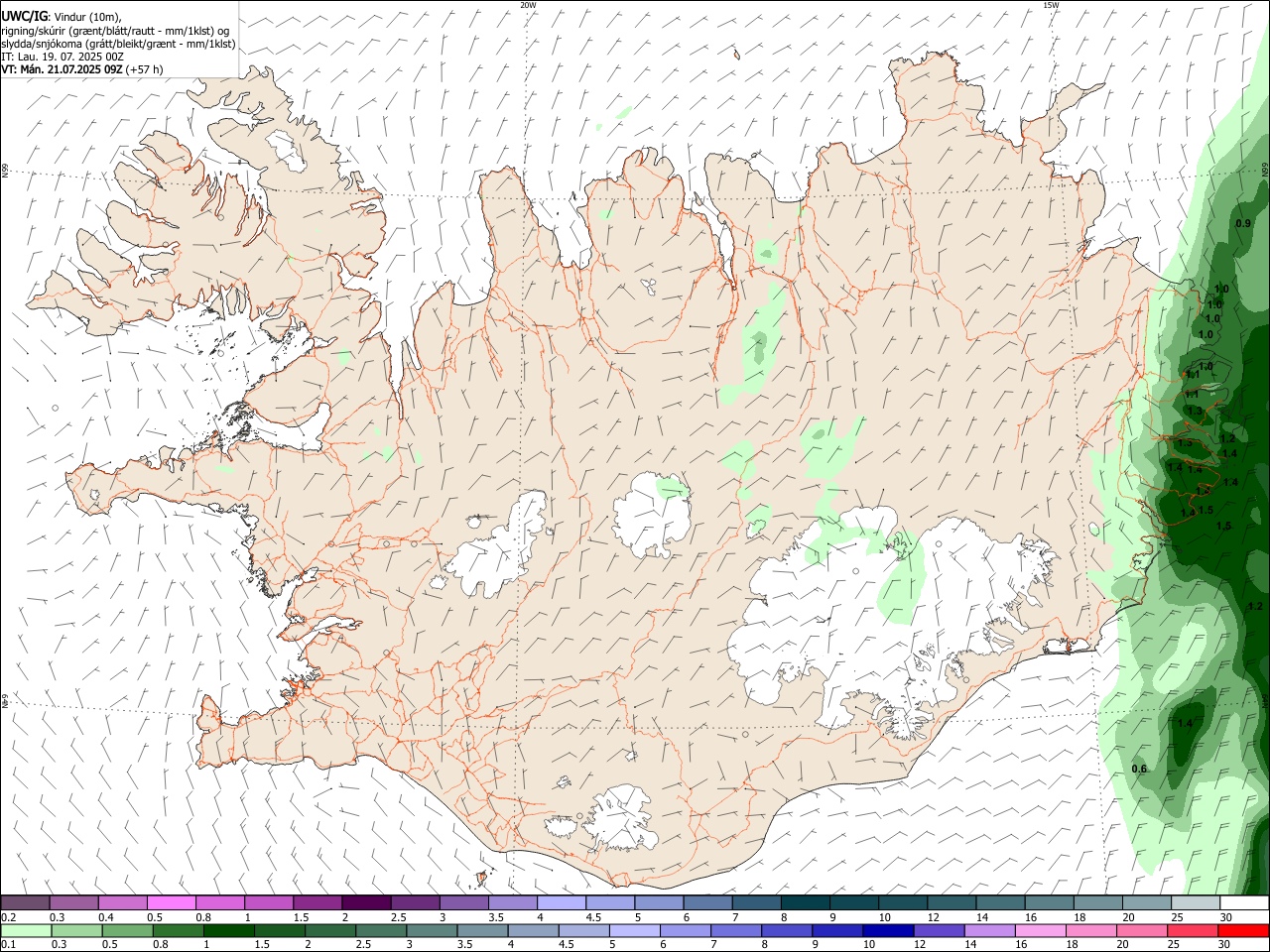Click the round Hofsjökull glacier in central Iceland
Screen dimensions: 1270x952
652,515
